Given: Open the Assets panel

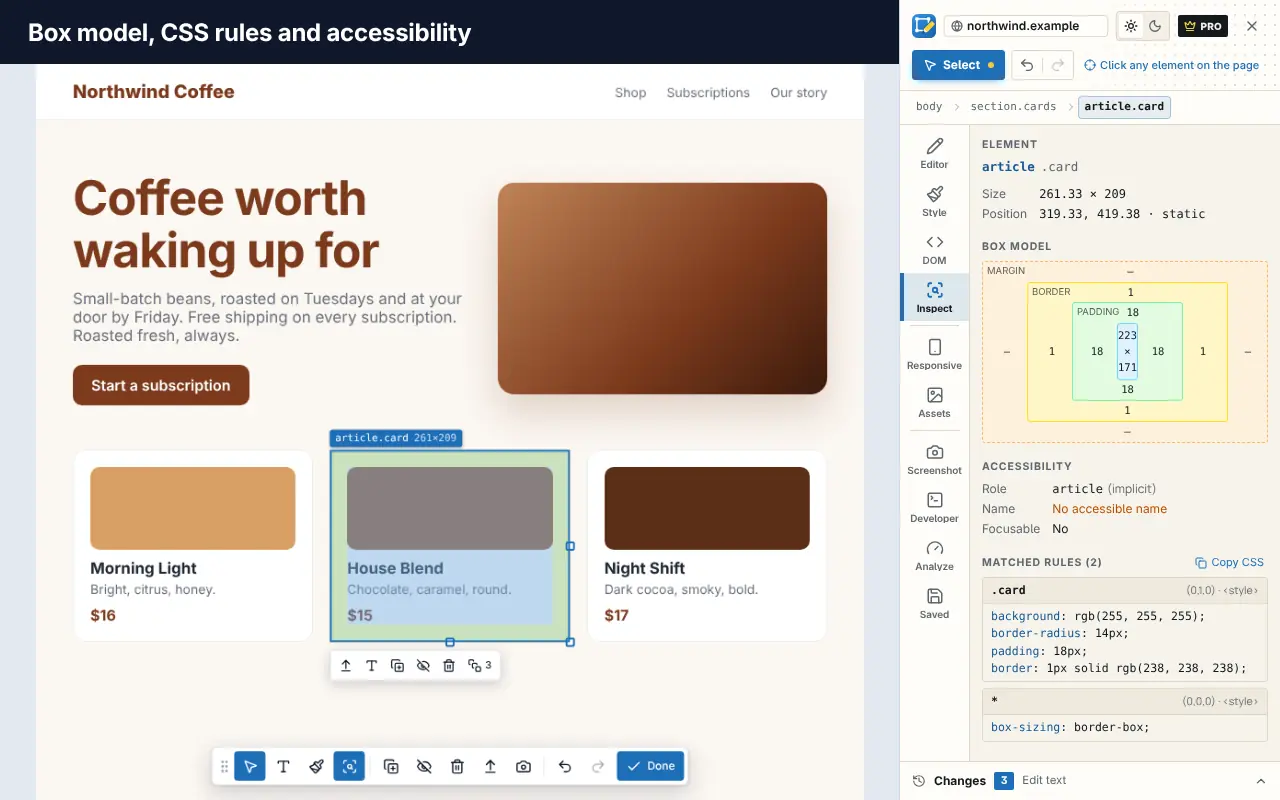Looking at the screenshot, I should coord(934,402).
